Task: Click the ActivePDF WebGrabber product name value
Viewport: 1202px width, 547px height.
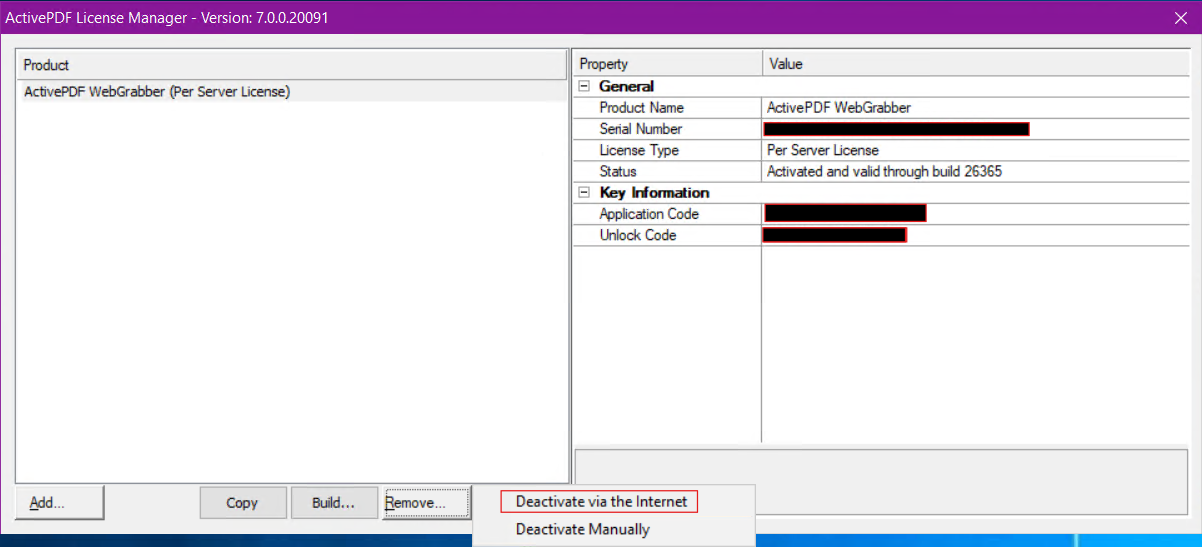Action: click(839, 107)
